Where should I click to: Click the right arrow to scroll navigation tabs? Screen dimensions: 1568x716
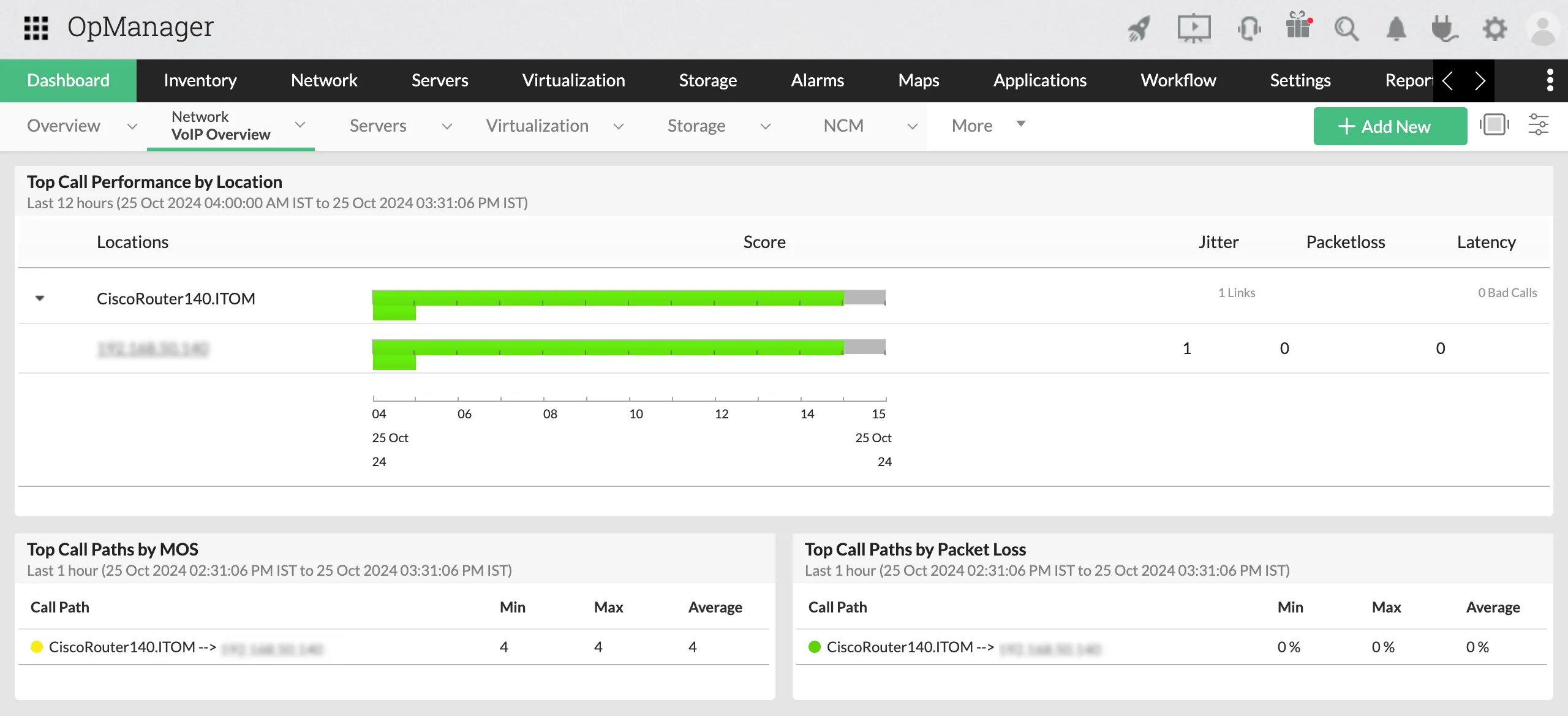click(1480, 80)
